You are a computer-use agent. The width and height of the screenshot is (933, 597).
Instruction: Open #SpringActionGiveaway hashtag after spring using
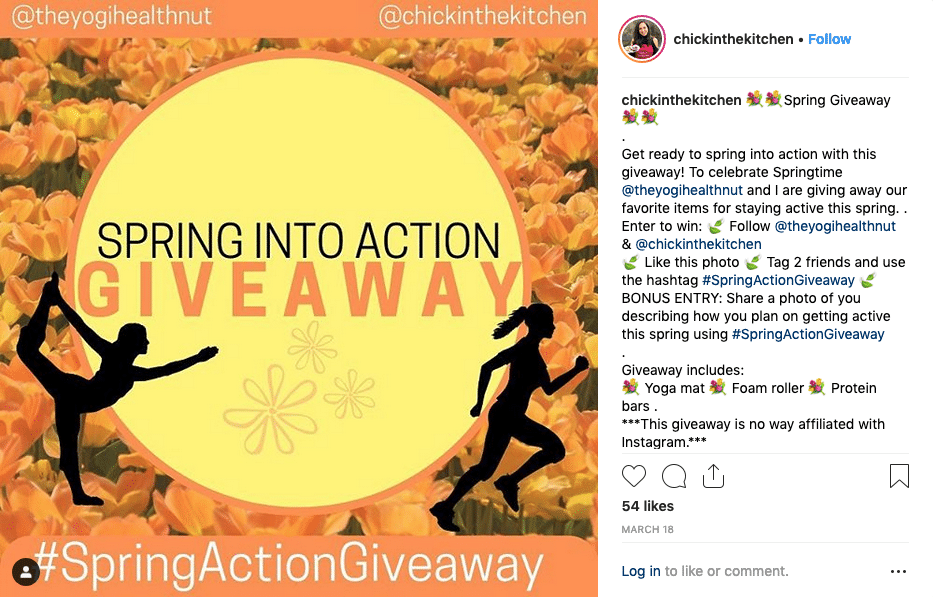click(x=808, y=335)
